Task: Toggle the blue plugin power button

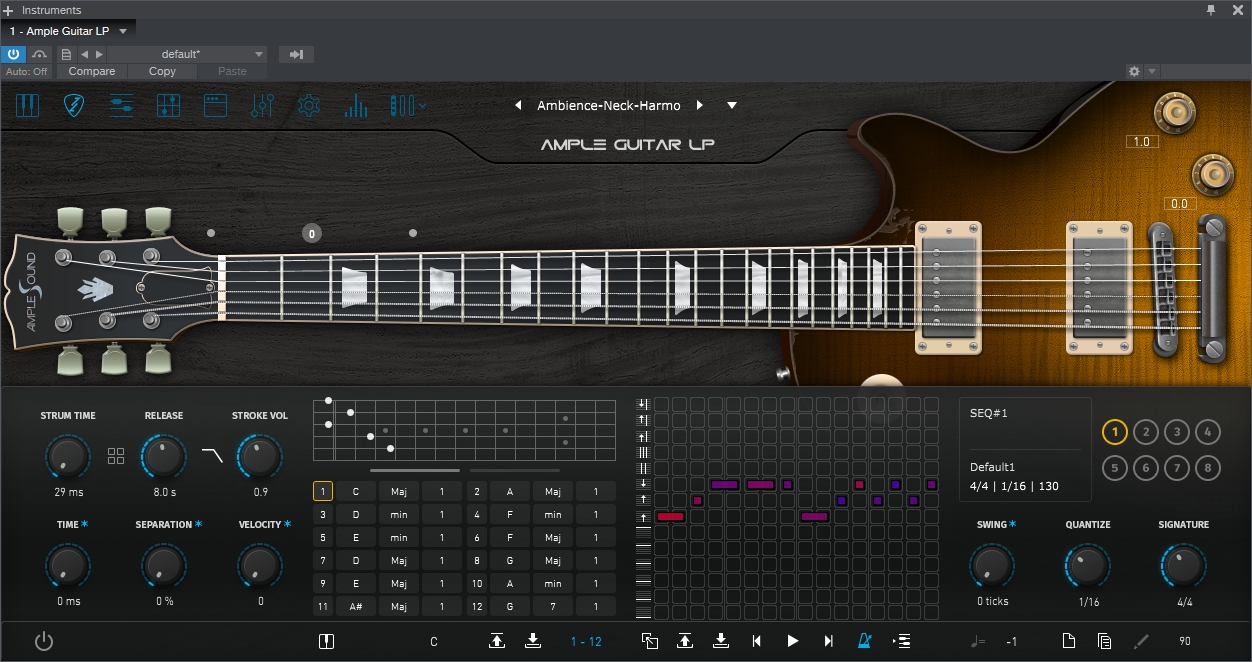Action: coord(14,54)
